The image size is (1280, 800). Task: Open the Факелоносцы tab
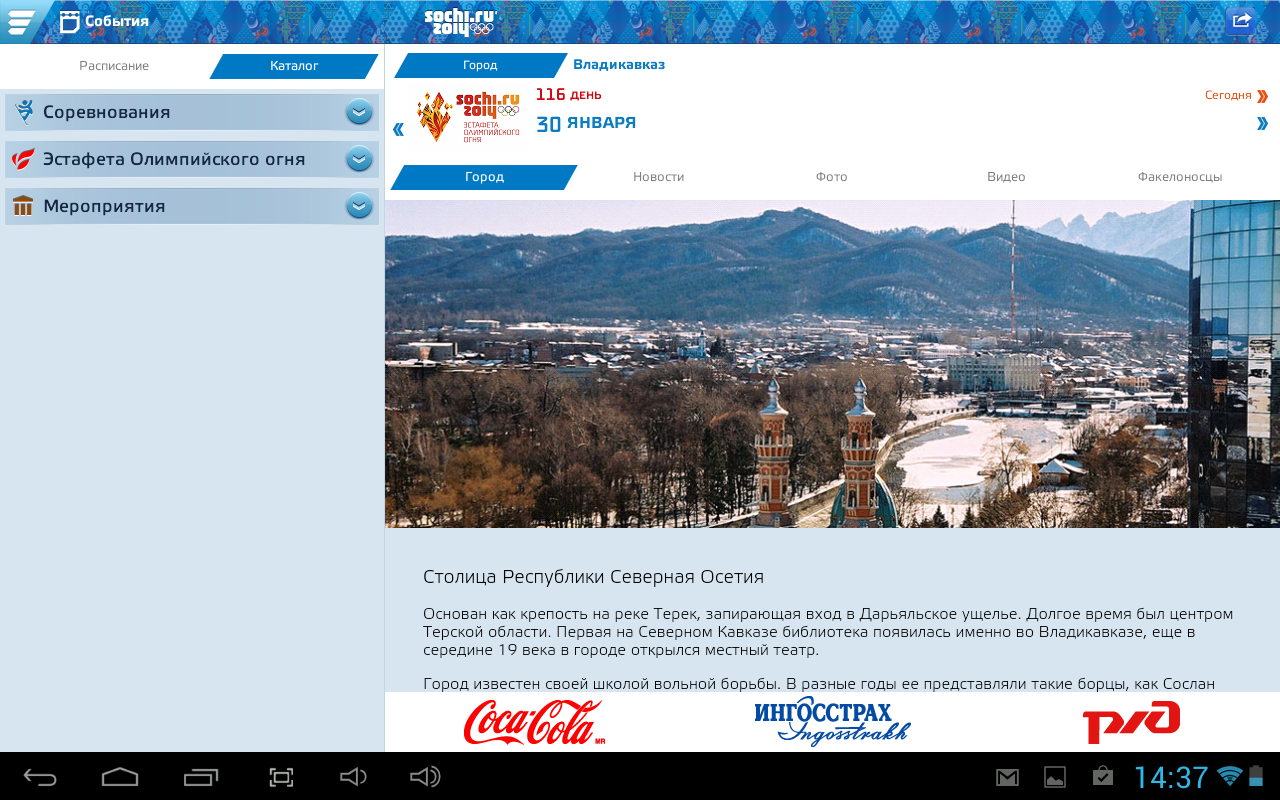point(1179,177)
